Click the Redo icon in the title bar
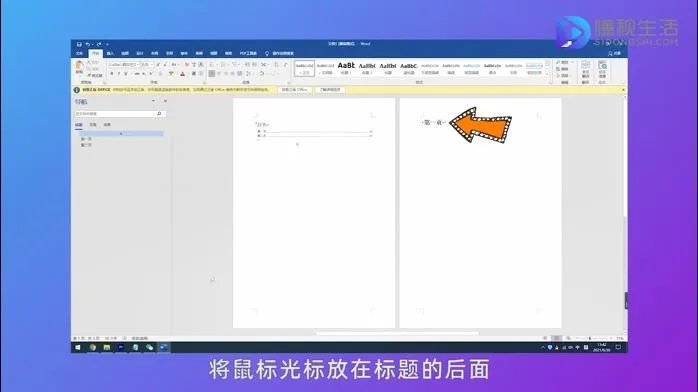This screenshot has width=698, height=392. [99, 44]
